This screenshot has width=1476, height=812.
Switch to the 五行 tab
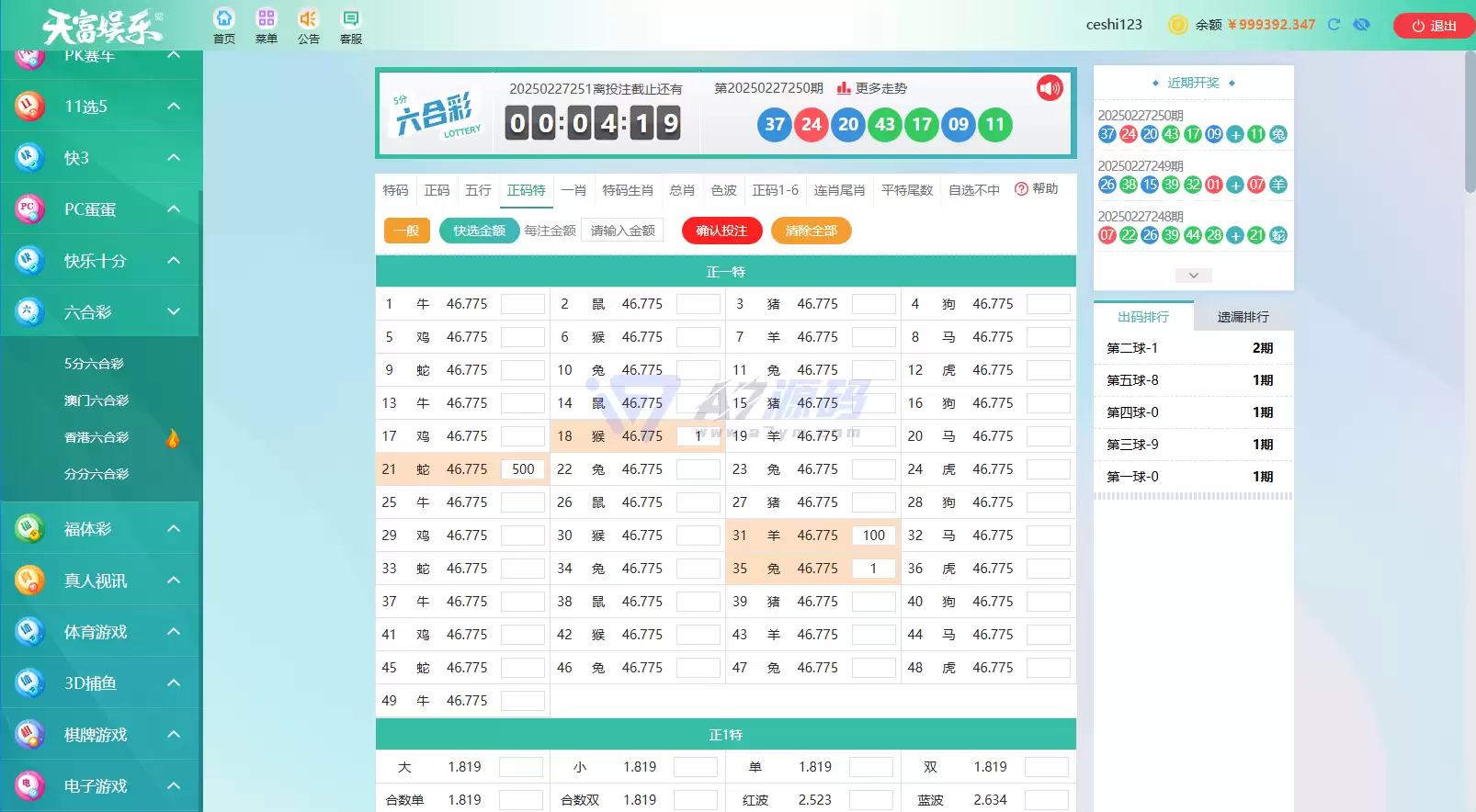pos(479,190)
